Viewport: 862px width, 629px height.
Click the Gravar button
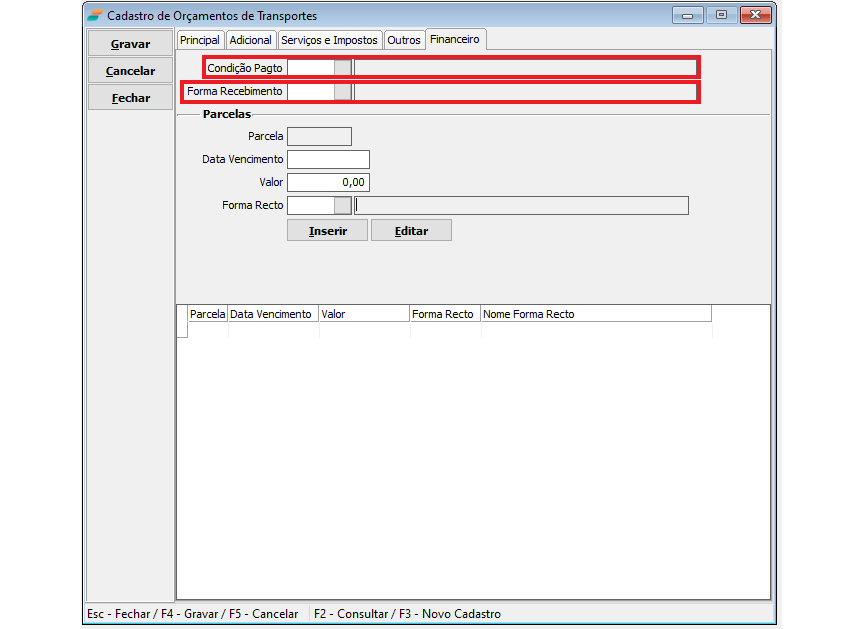[x=130, y=44]
